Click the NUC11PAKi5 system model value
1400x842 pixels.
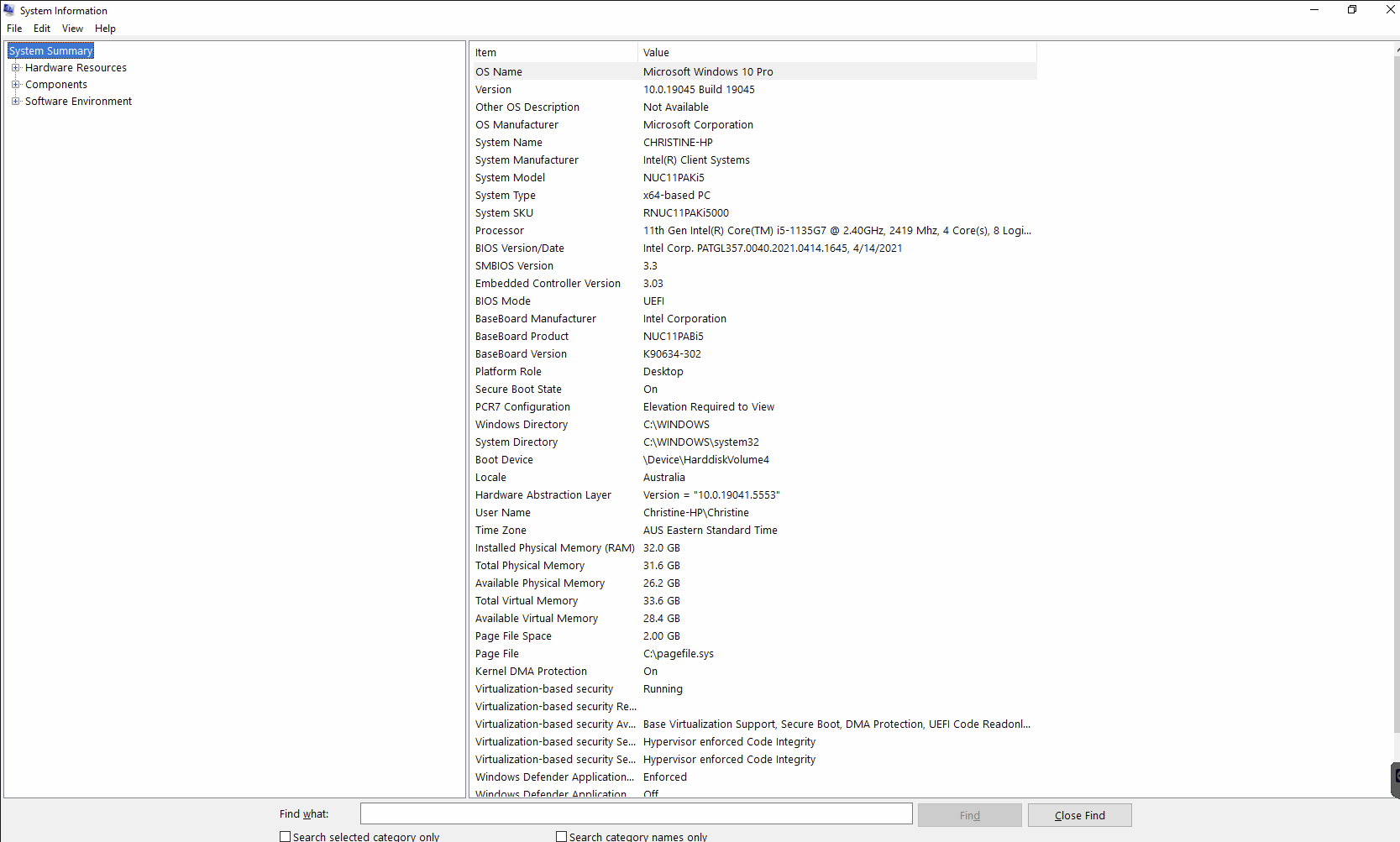click(x=674, y=178)
